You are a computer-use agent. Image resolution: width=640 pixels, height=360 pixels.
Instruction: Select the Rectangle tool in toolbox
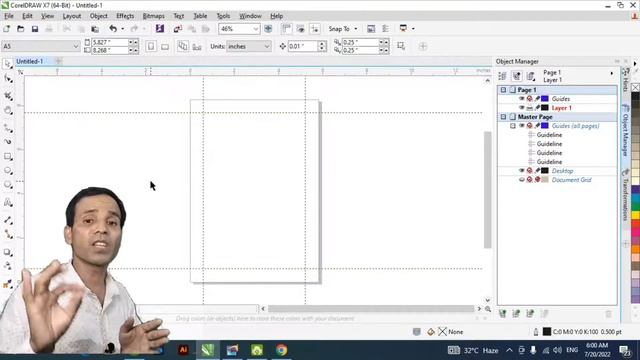point(8,156)
